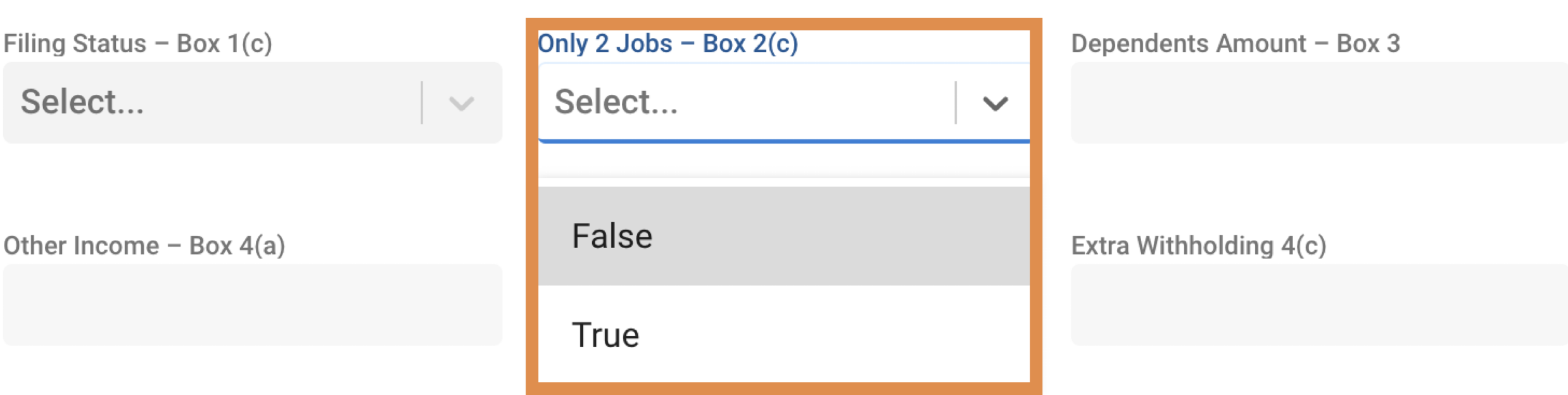
Task: Collapse the Only 2 Jobs chevron arrow
Action: coord(994,103)
